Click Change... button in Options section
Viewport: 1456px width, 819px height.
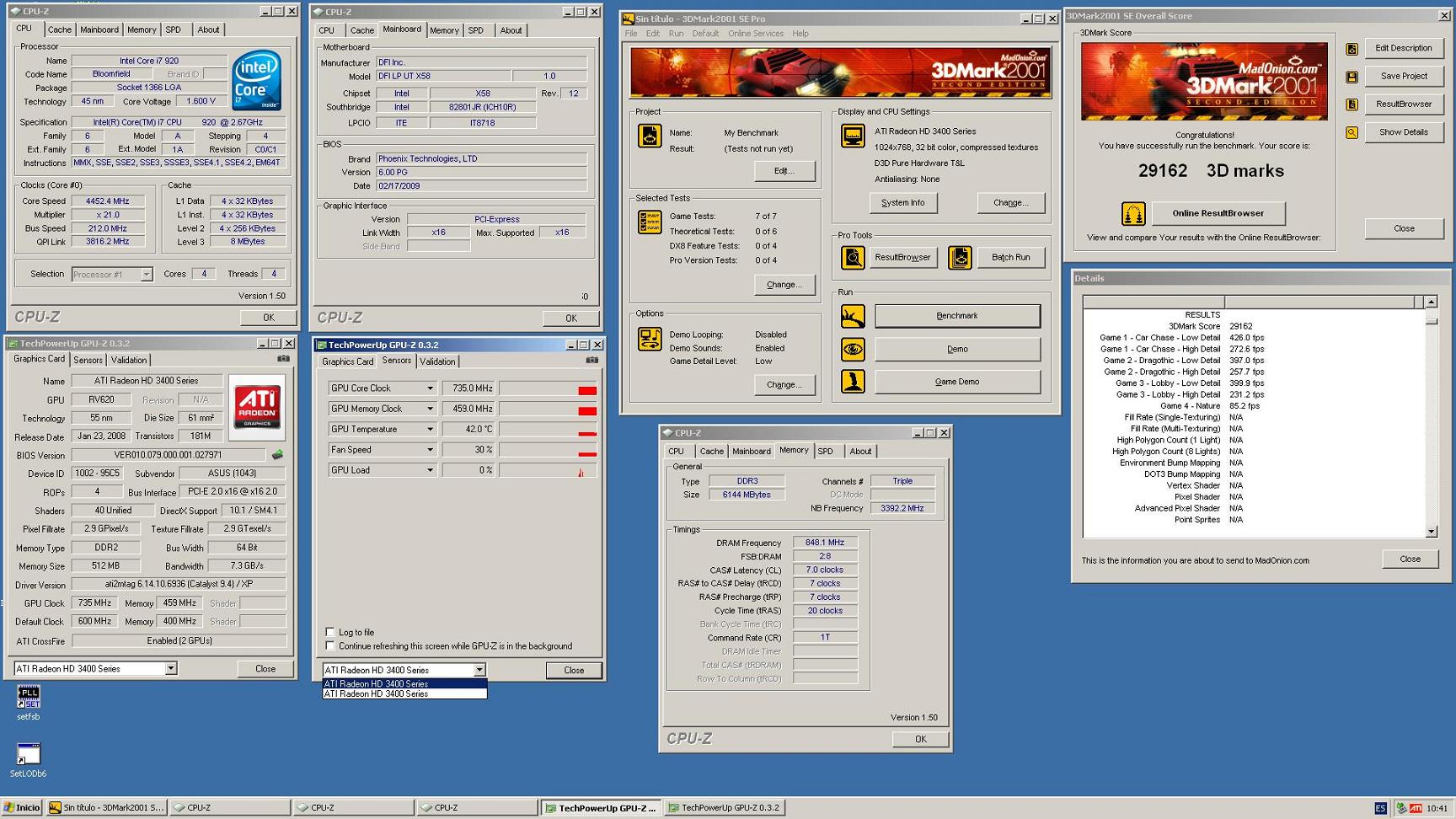point(784,385)
